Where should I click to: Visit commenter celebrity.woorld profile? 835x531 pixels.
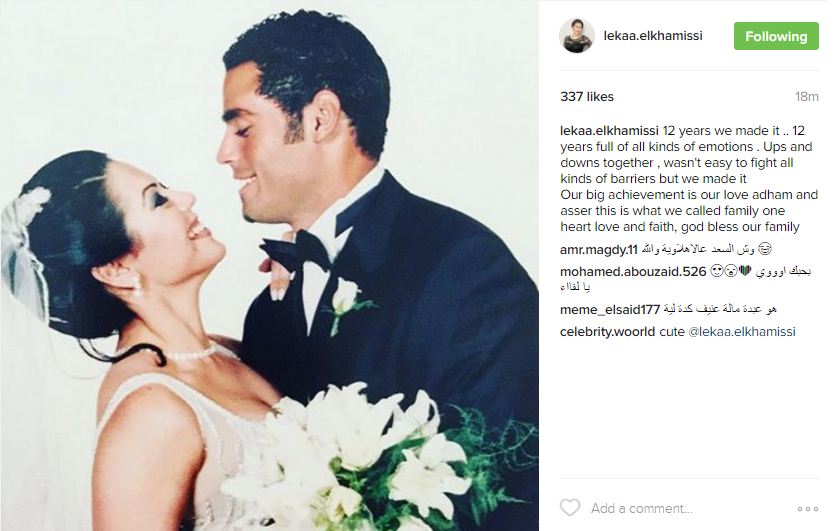[x=607, y=332]
